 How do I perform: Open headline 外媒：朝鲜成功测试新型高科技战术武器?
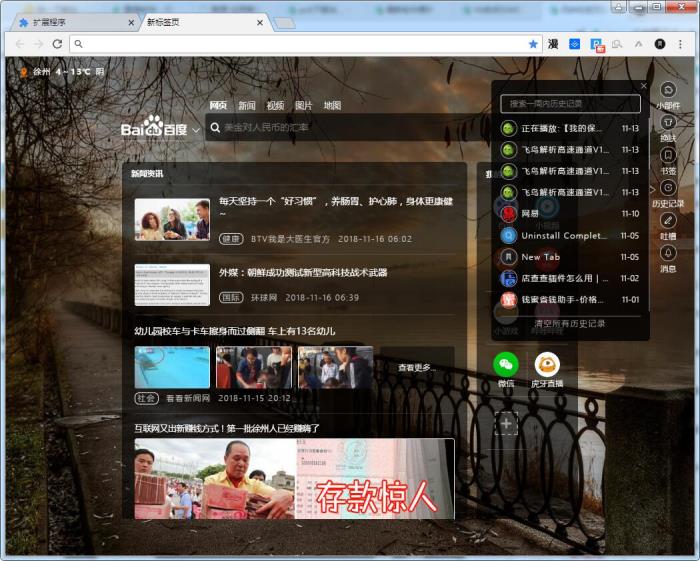pyautogui.click(x=303, y=272)
